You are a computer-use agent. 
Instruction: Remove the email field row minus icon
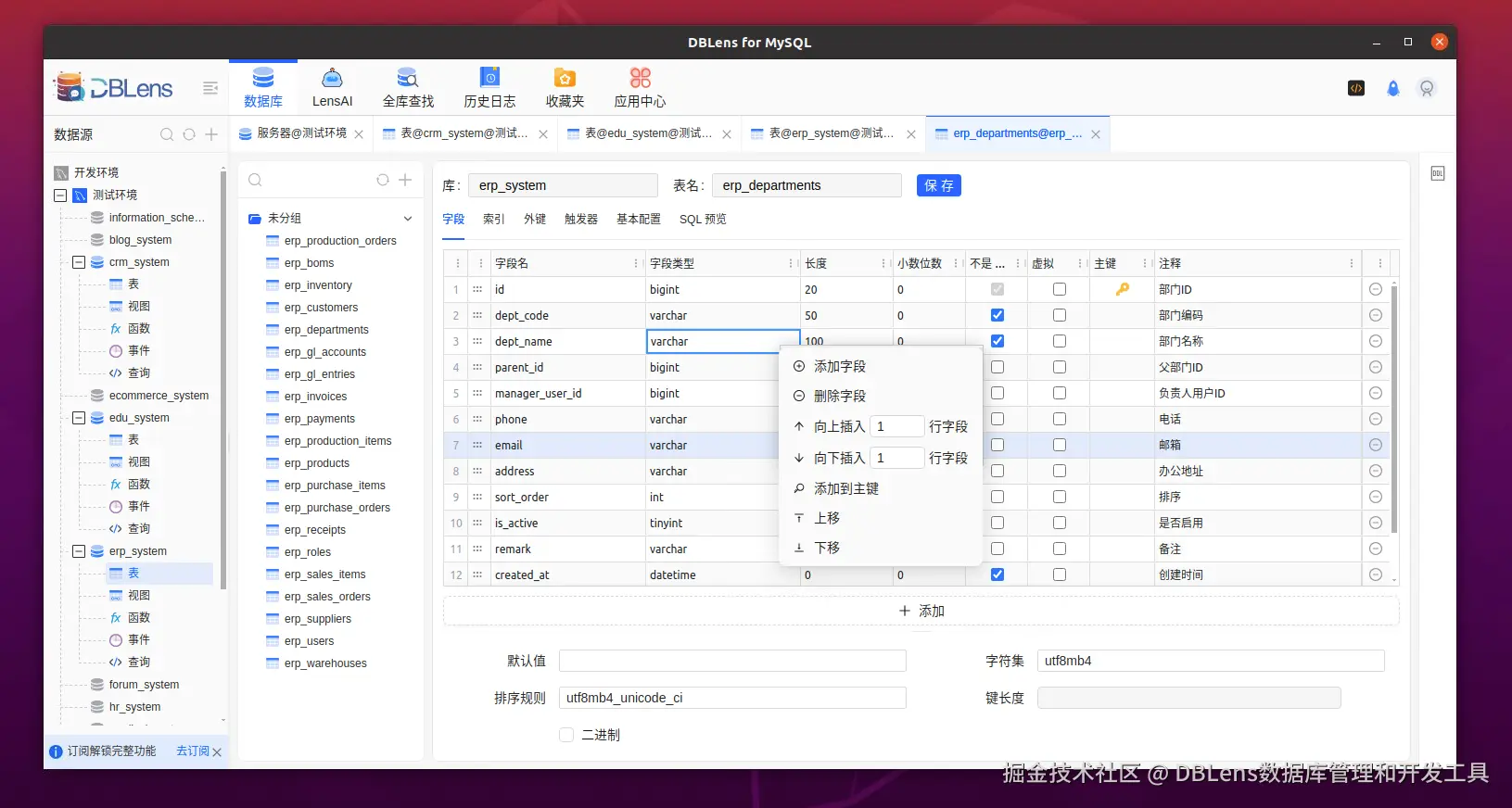coord(1376,445)
